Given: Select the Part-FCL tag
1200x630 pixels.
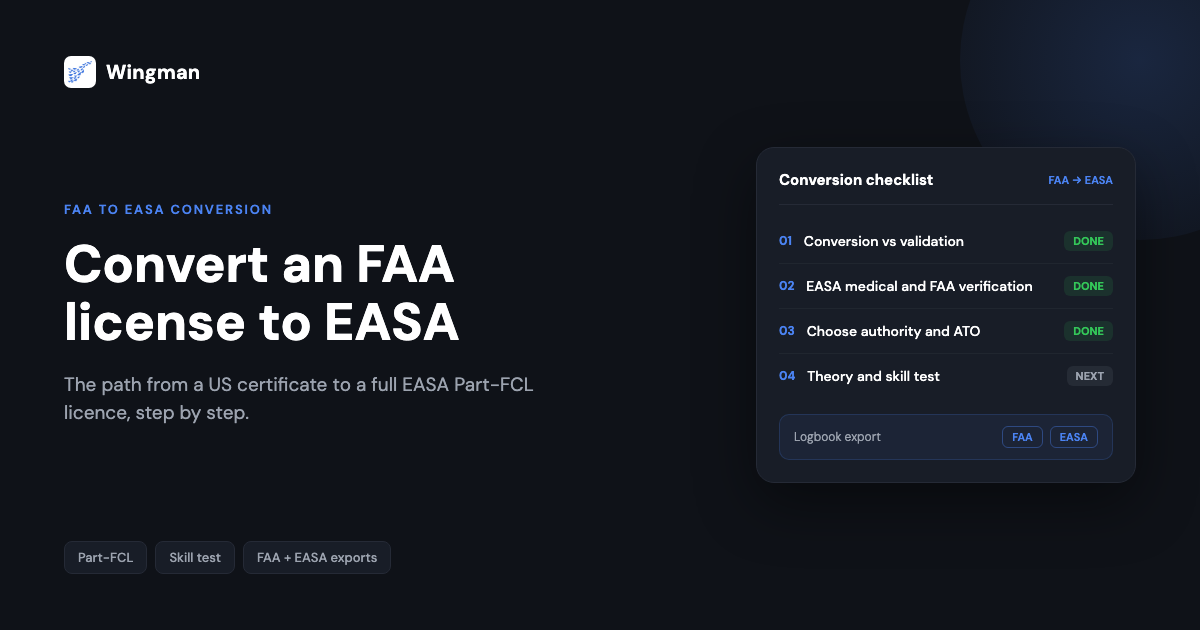Looking at the screenshot, I should 105,558.
